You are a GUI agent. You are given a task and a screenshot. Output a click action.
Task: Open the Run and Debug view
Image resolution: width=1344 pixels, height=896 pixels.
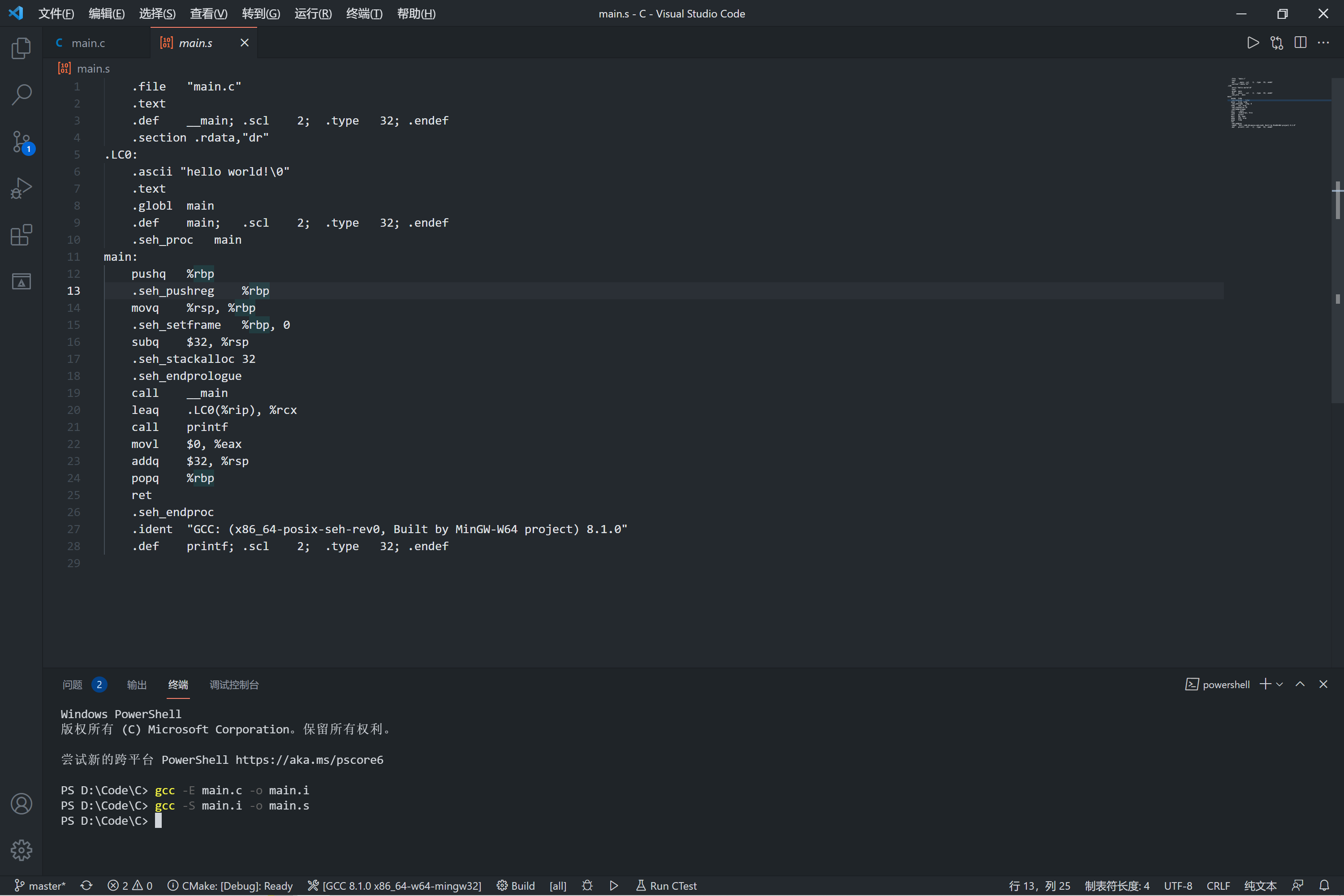[x=21, y=188]
